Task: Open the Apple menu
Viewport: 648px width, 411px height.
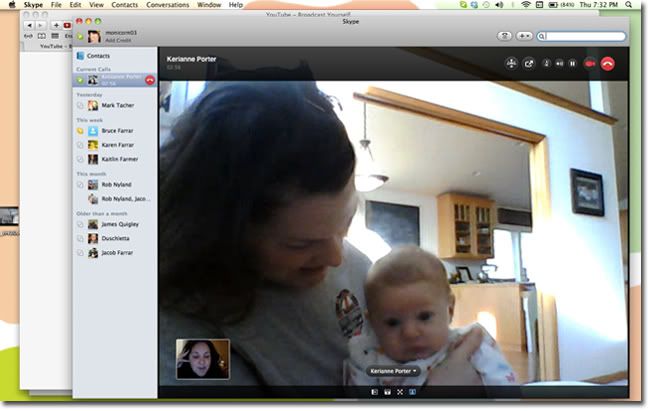Action: 12,5
